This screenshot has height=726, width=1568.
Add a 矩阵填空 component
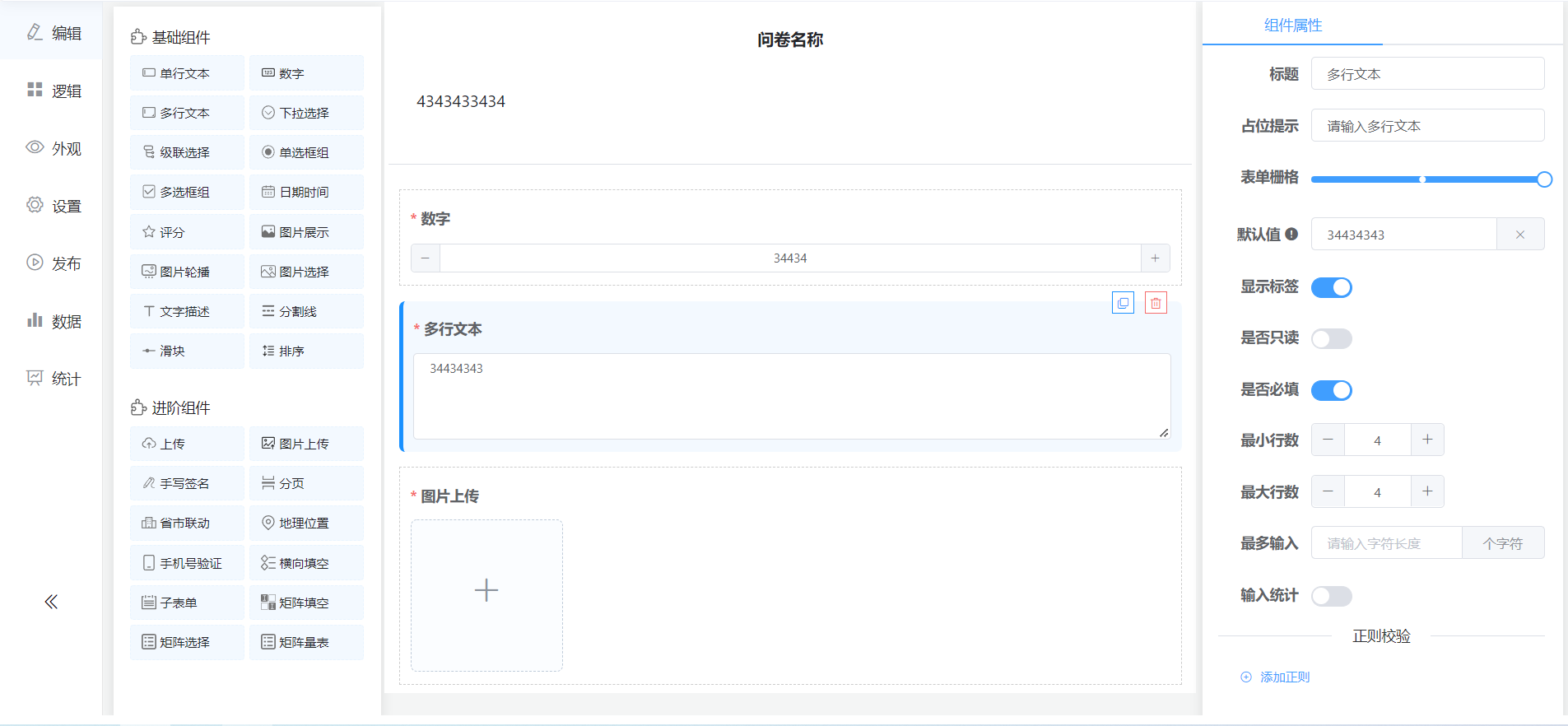(306, 603)
